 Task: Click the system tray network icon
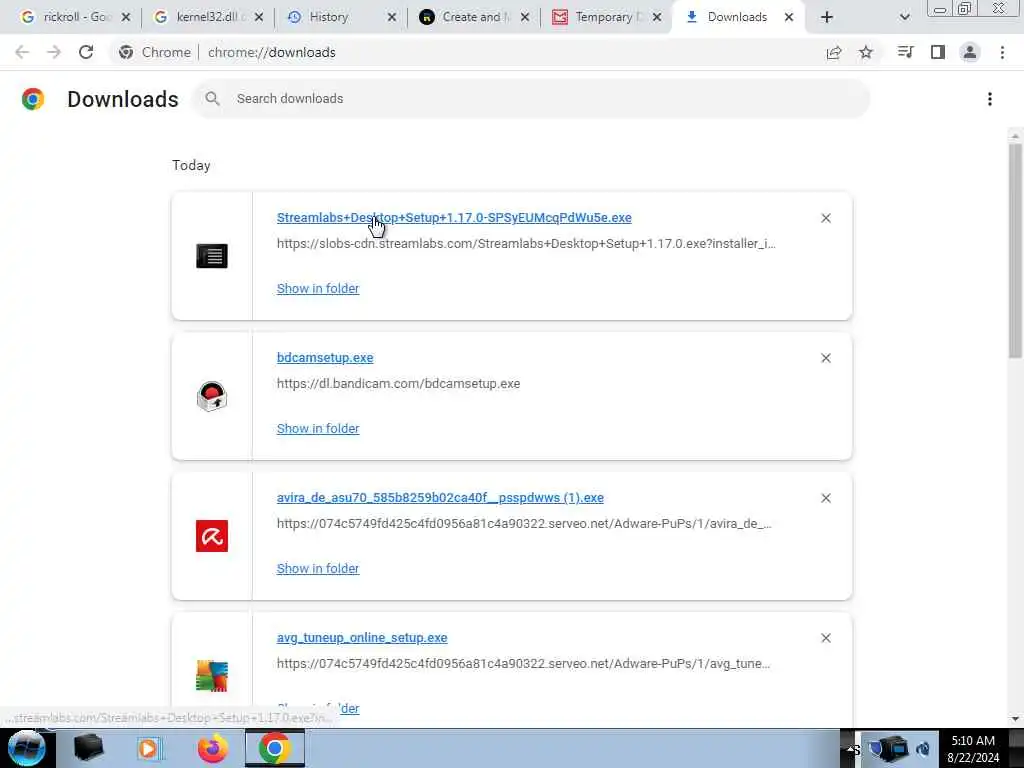pos(898,748)
